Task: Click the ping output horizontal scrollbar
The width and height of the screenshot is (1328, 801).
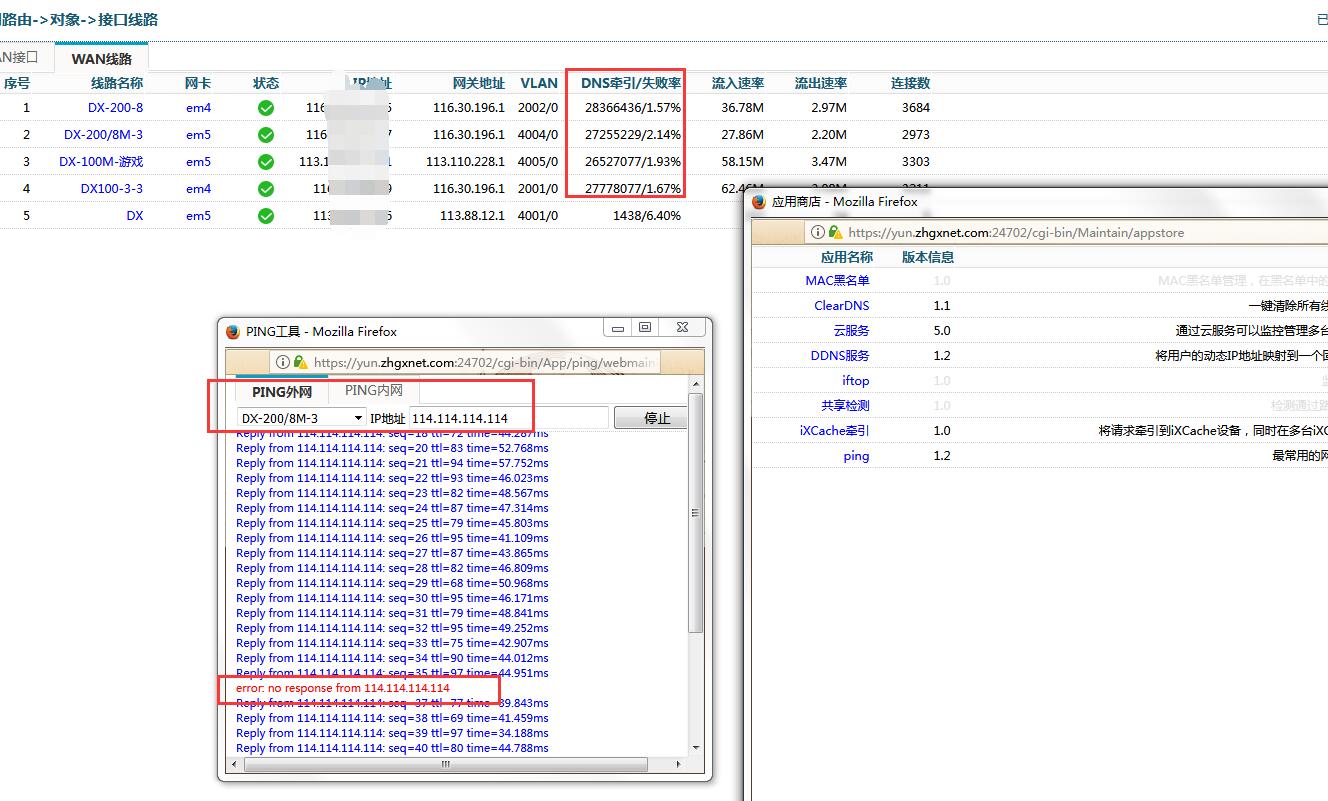Action: pos(445,764)
